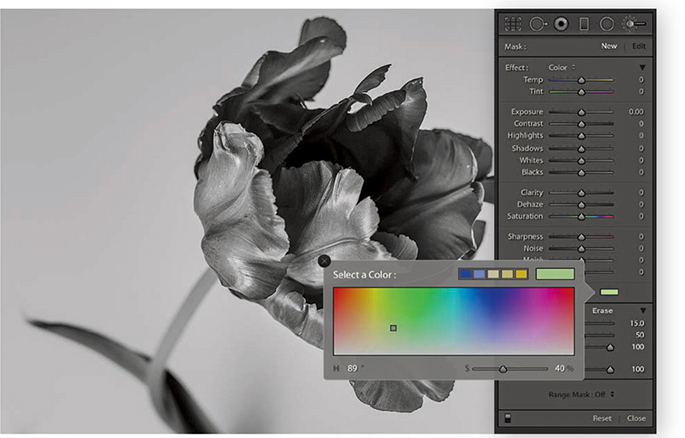The image size is (685, 438).
Task: Select the Adjustment Brush tool
Action: click(x=634, y=24)
